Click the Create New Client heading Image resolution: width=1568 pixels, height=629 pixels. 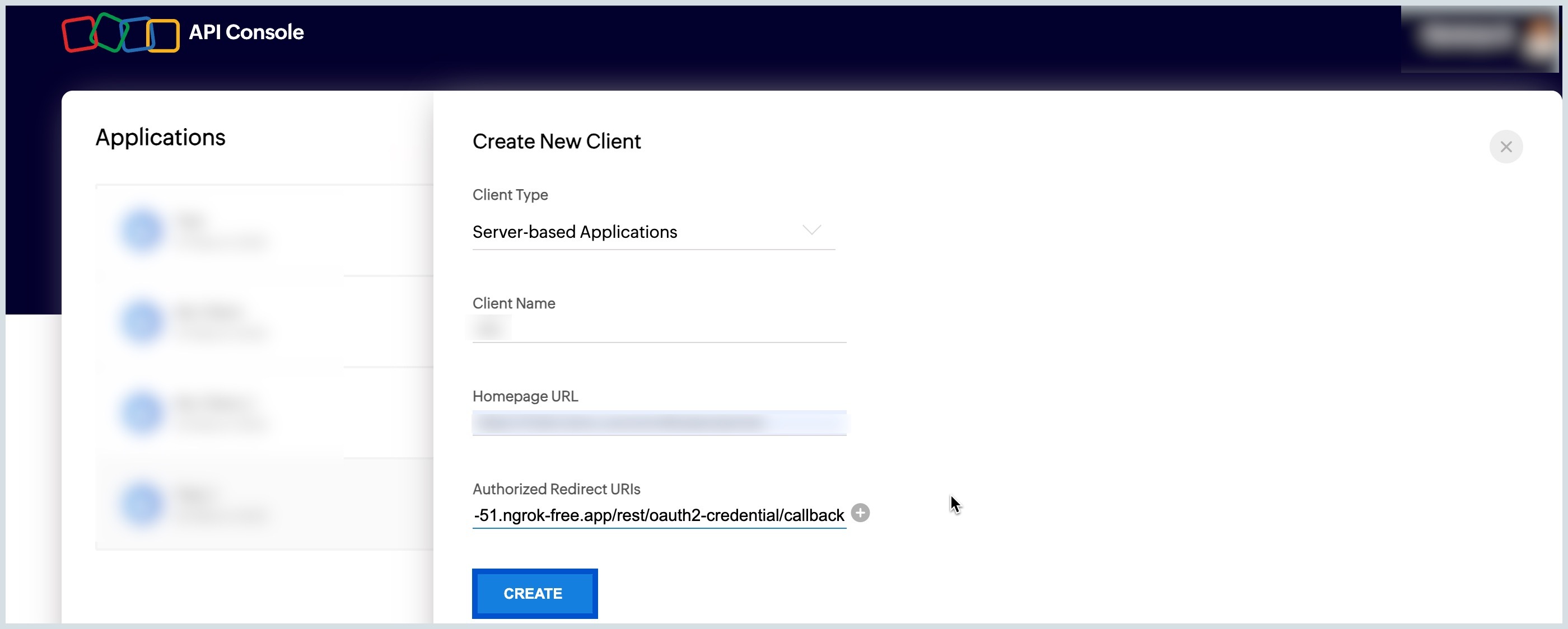(x=556, y=142)
